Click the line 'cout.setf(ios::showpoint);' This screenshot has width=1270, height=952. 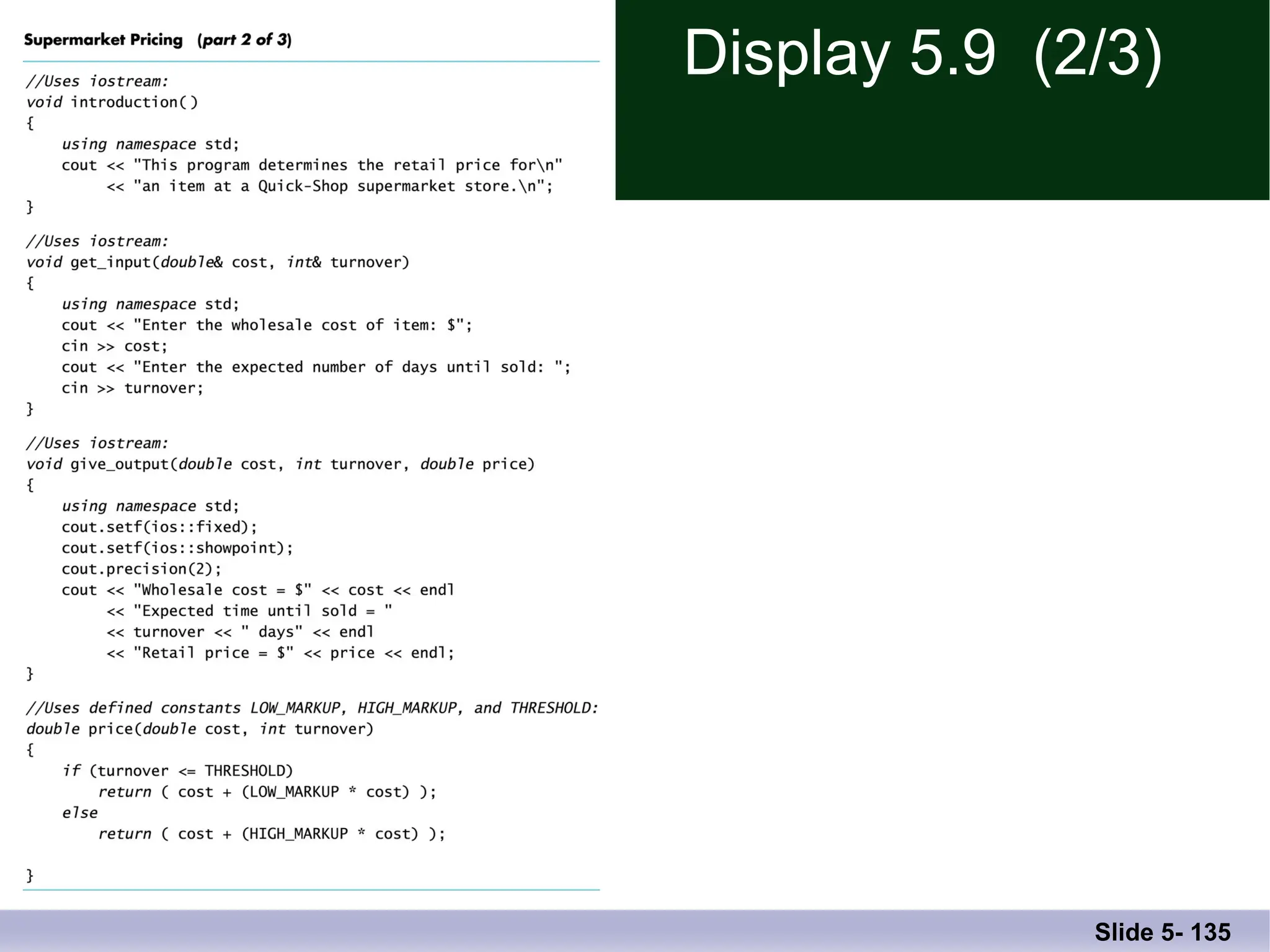pos(177,549)
